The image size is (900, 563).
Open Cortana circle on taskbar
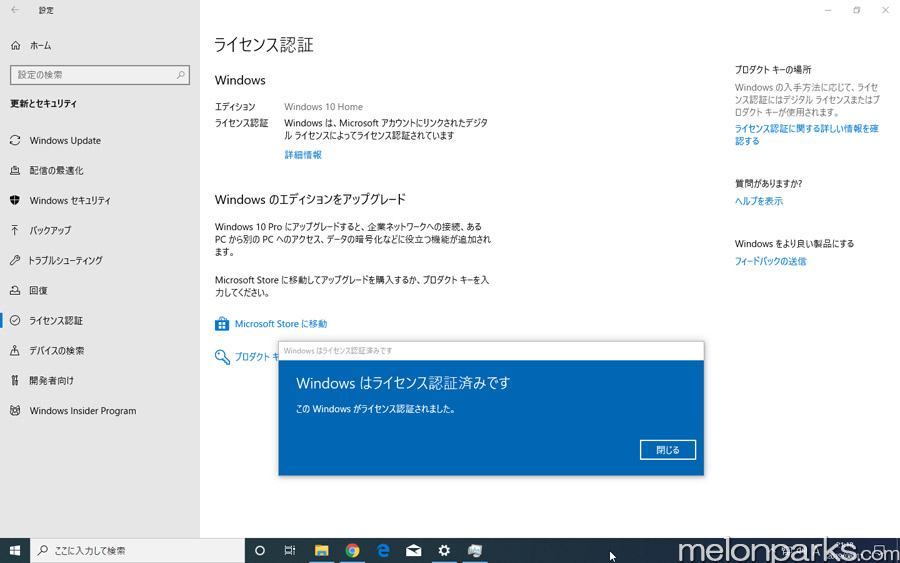(x=259, y=550)
